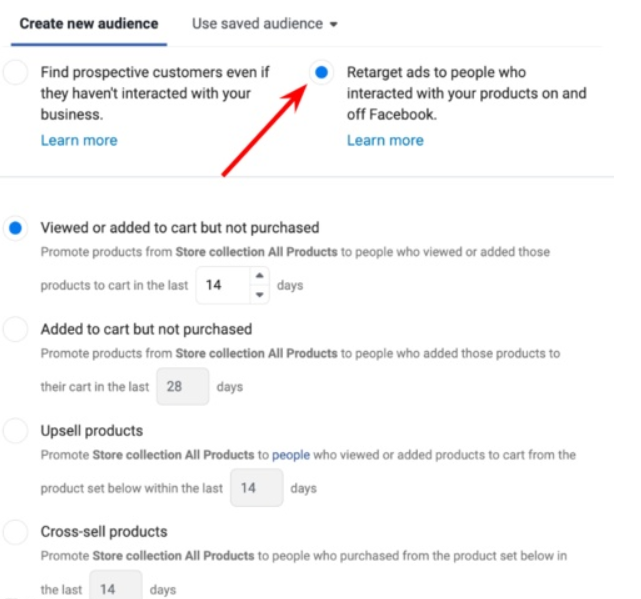
Task: Click the 28 days field for added to cart
Action: coord(182,386)
